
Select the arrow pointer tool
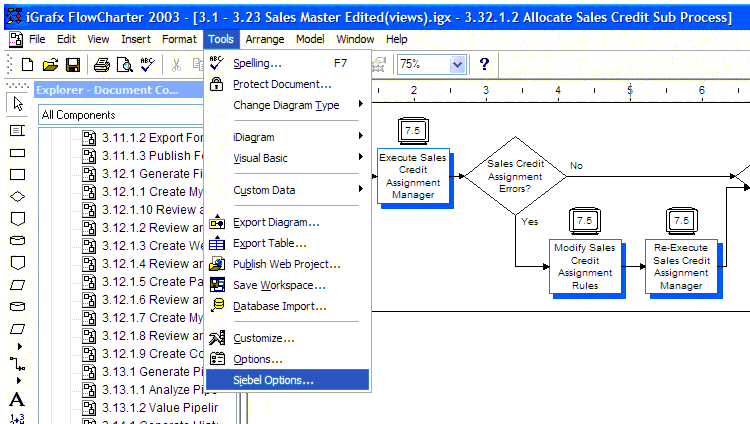18,103
